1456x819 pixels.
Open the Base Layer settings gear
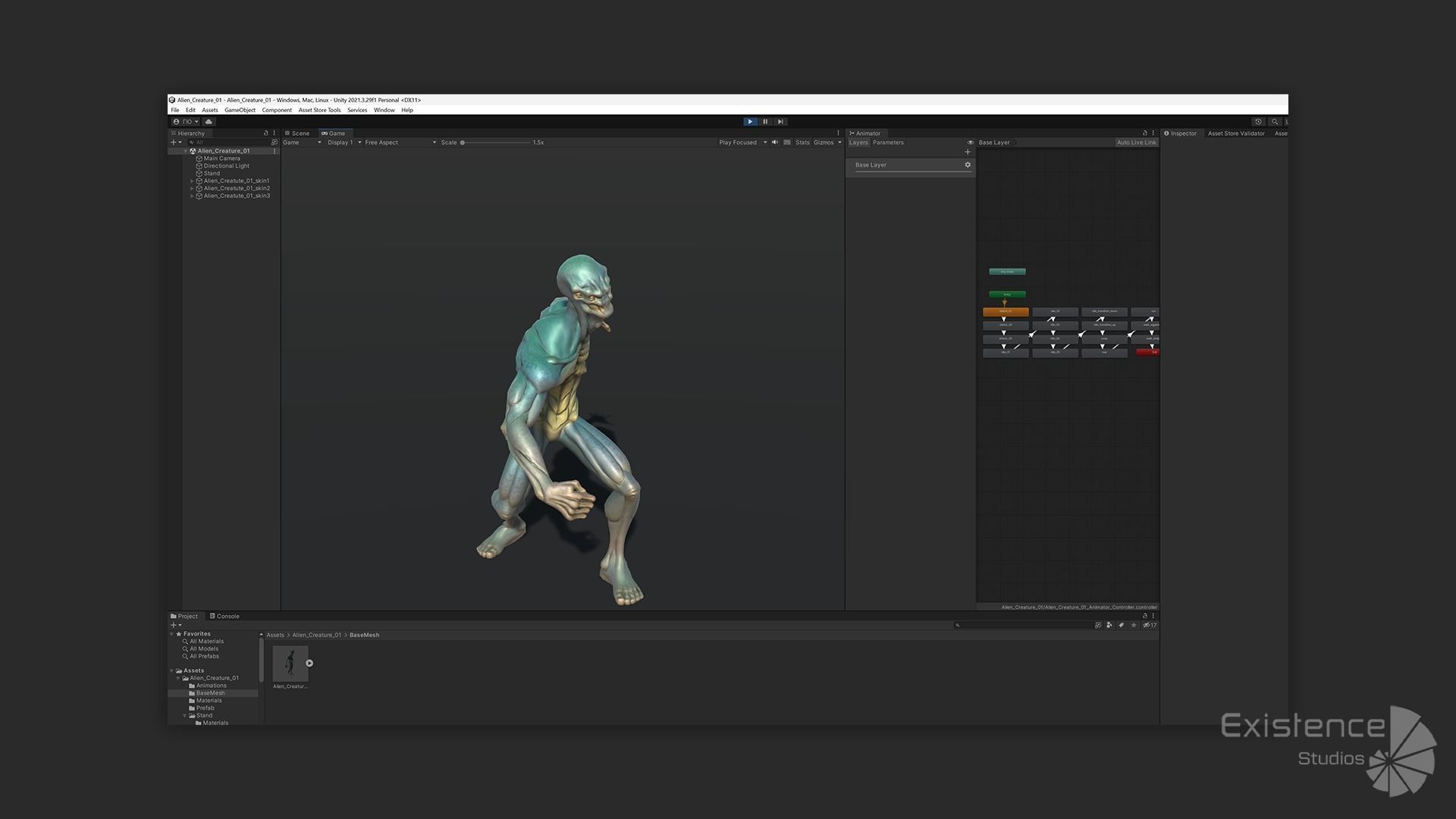coord(968,165)
